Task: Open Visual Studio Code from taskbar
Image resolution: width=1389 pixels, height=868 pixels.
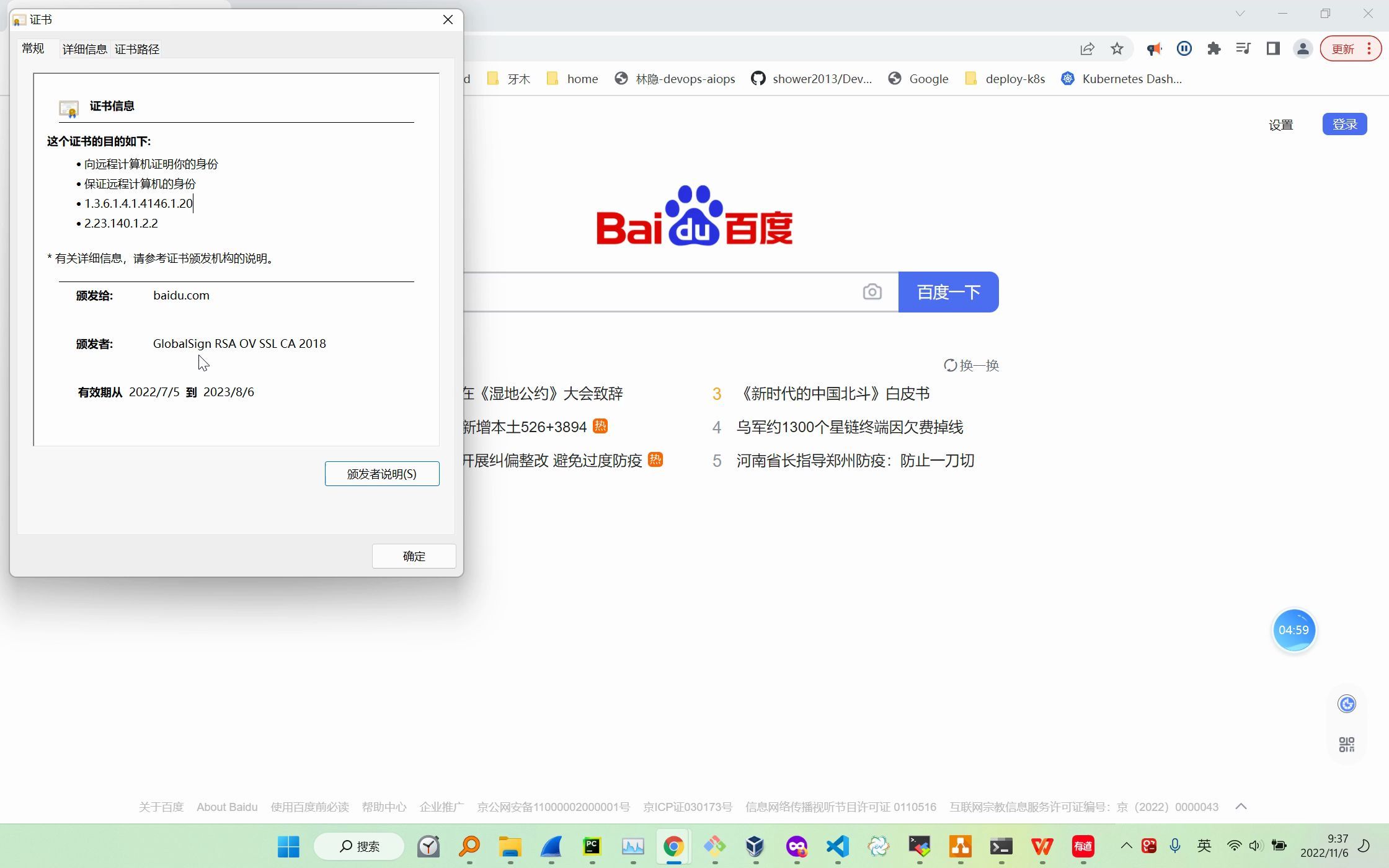Action: pos(838,846)
